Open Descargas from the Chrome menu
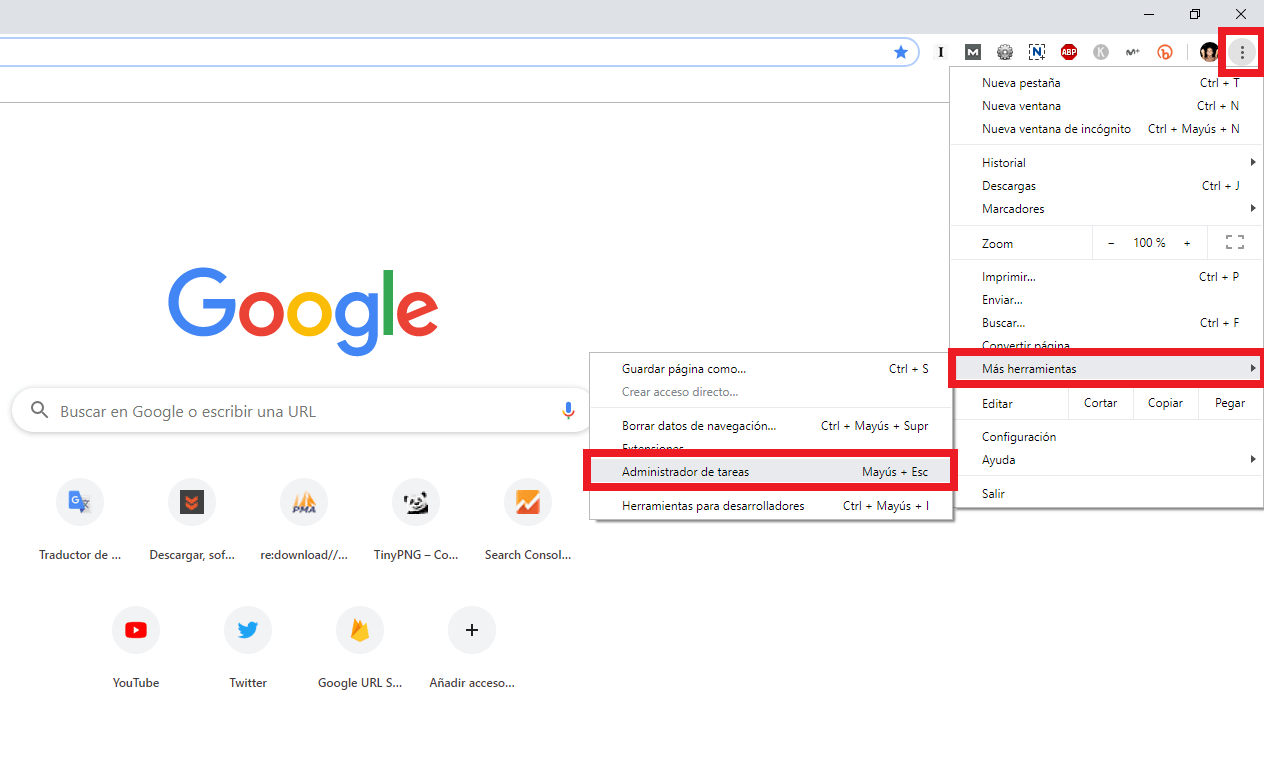Viewport: 1264px width, 768px height. click(1105, 186)
